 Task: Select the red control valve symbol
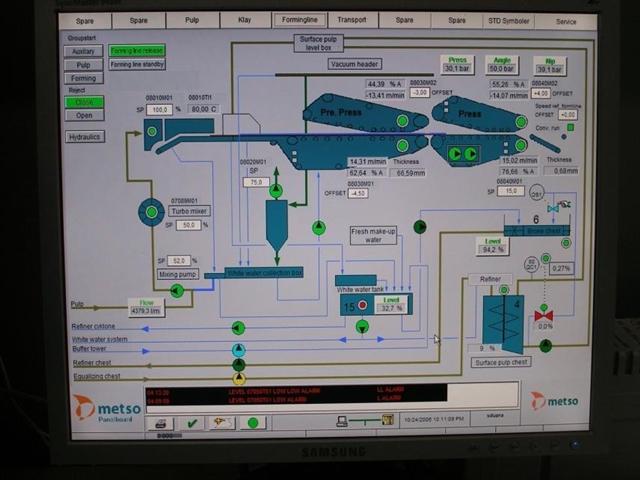click(544, 314)
